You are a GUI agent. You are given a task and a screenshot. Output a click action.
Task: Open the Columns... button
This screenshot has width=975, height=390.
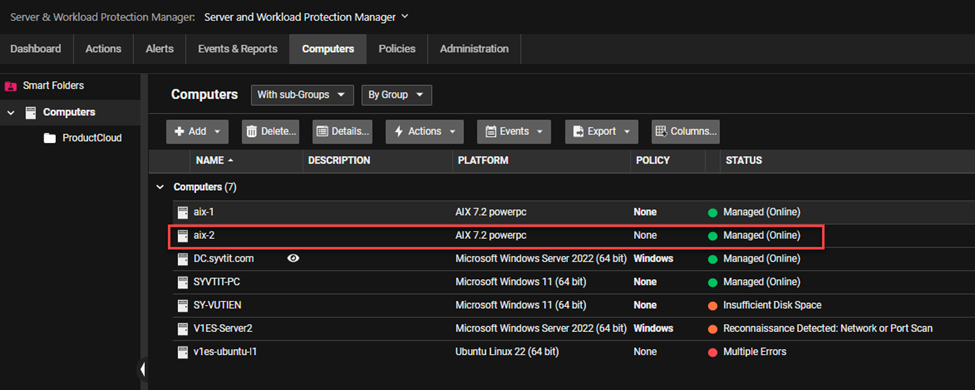click(685, 131)
